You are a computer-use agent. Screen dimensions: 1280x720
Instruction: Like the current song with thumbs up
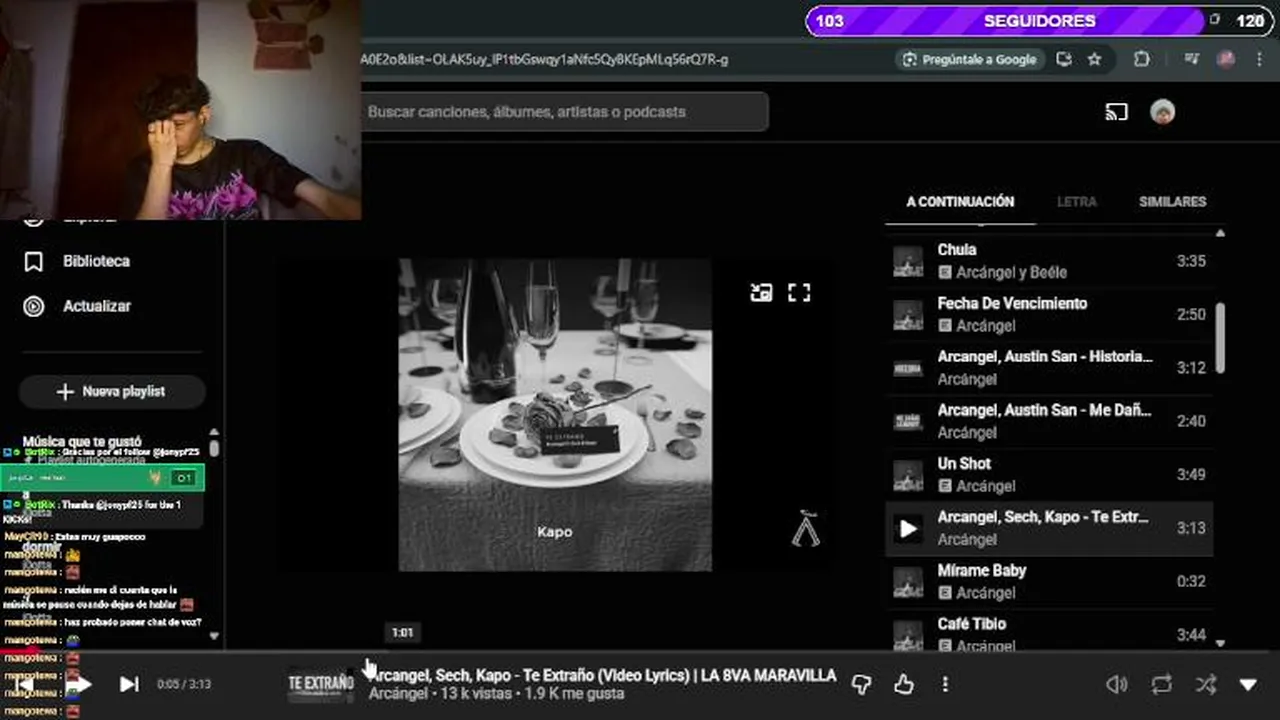pyautogui.click(x=903, y=684)
